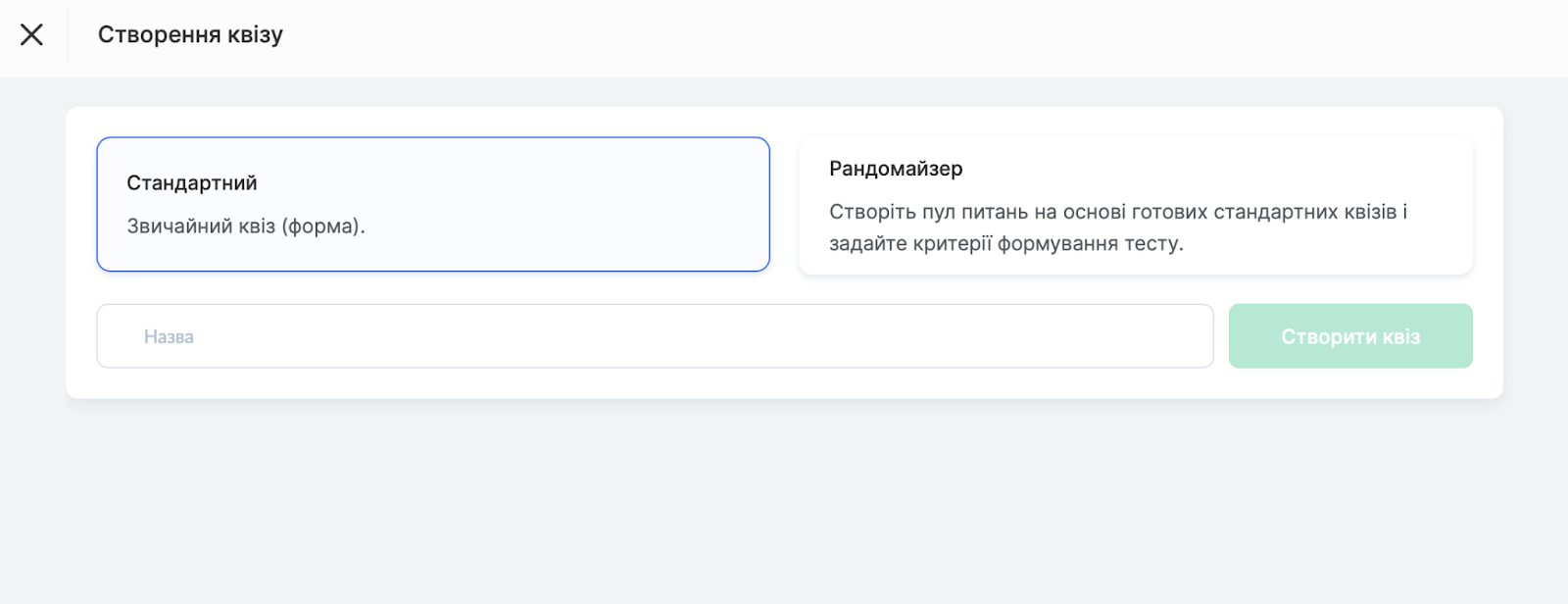Submit with the green Створити квіз button
The height and width of the screenshot is (604, 1568).
(x=1349, y=336)
